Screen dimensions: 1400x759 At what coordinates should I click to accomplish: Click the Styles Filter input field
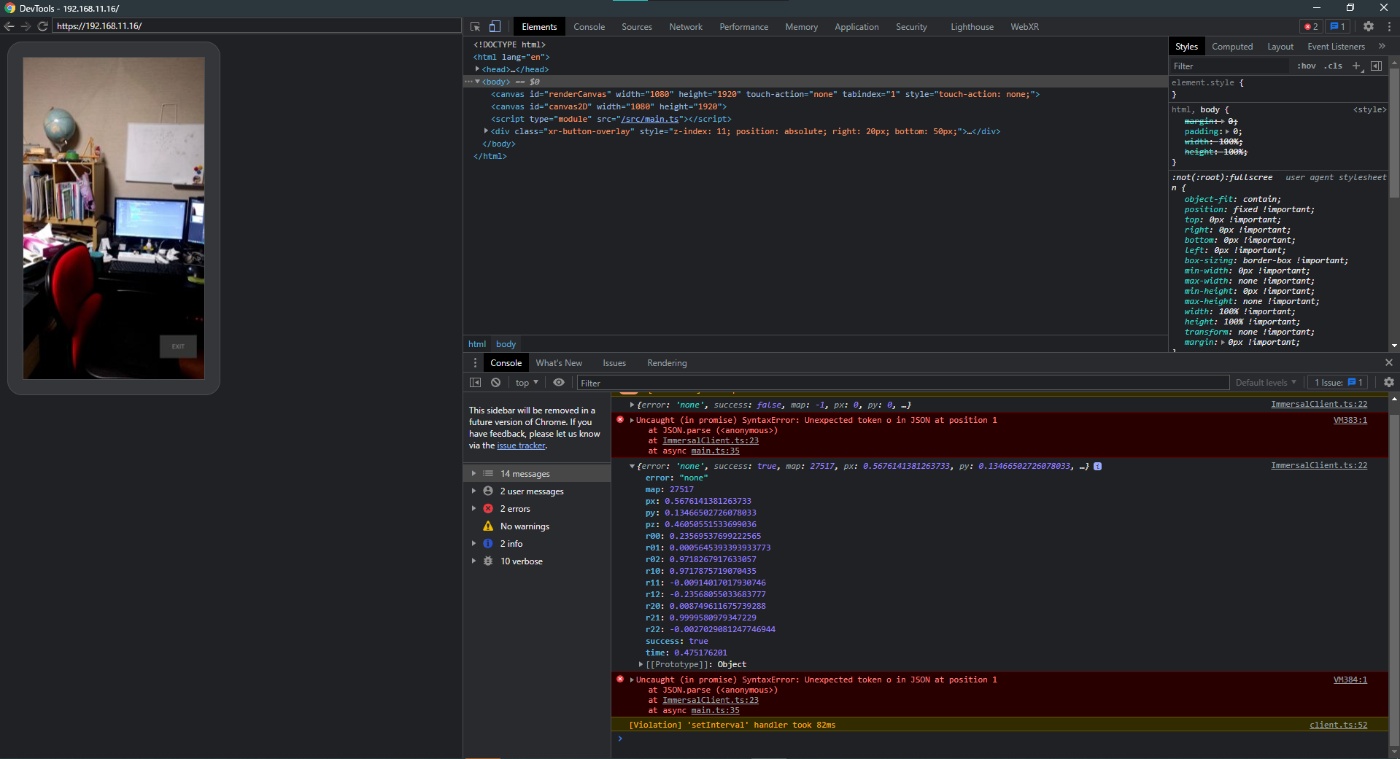coord(1229,66)
